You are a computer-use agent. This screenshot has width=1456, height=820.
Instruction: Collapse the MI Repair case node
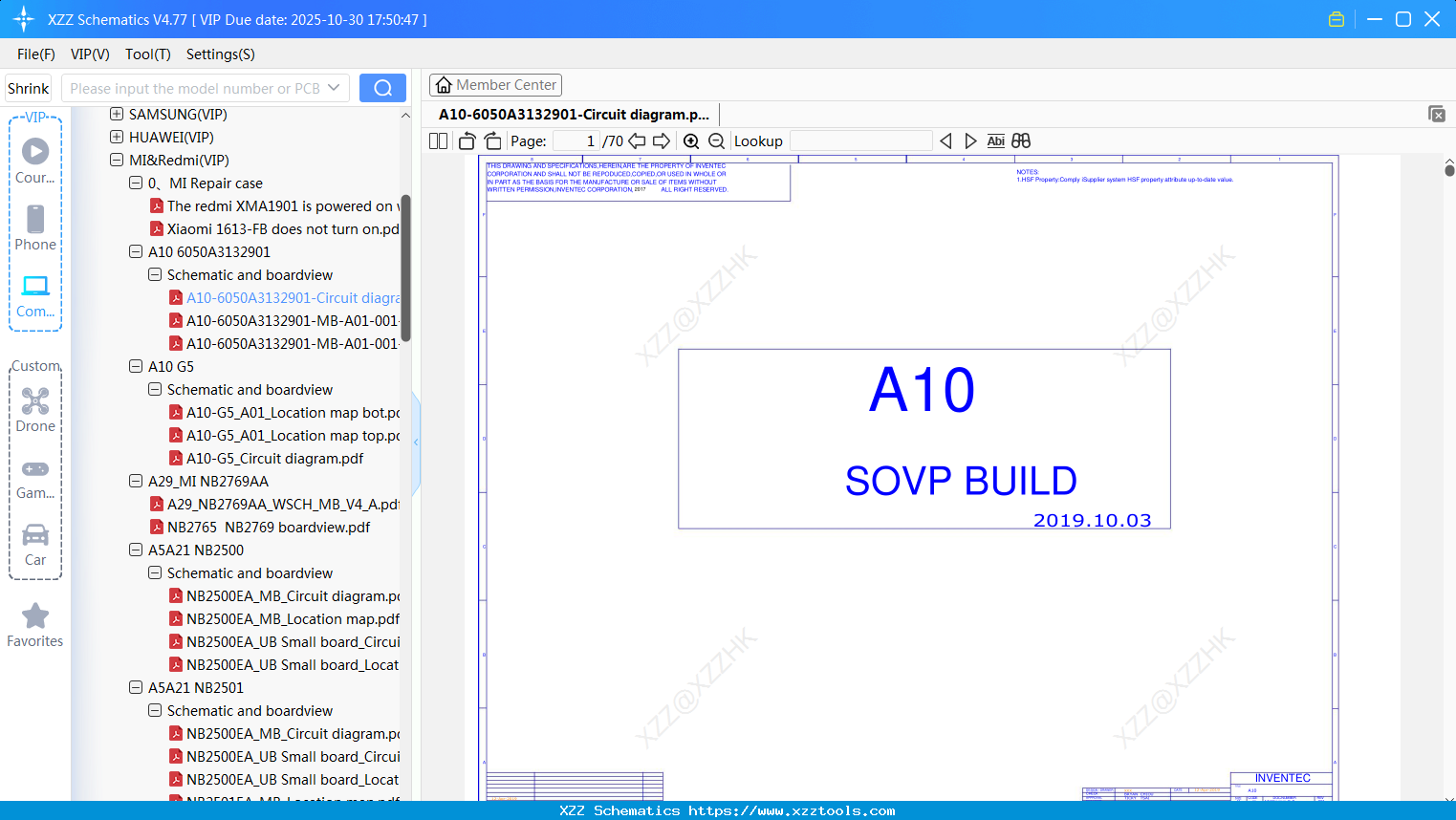(x=136, y=183)
